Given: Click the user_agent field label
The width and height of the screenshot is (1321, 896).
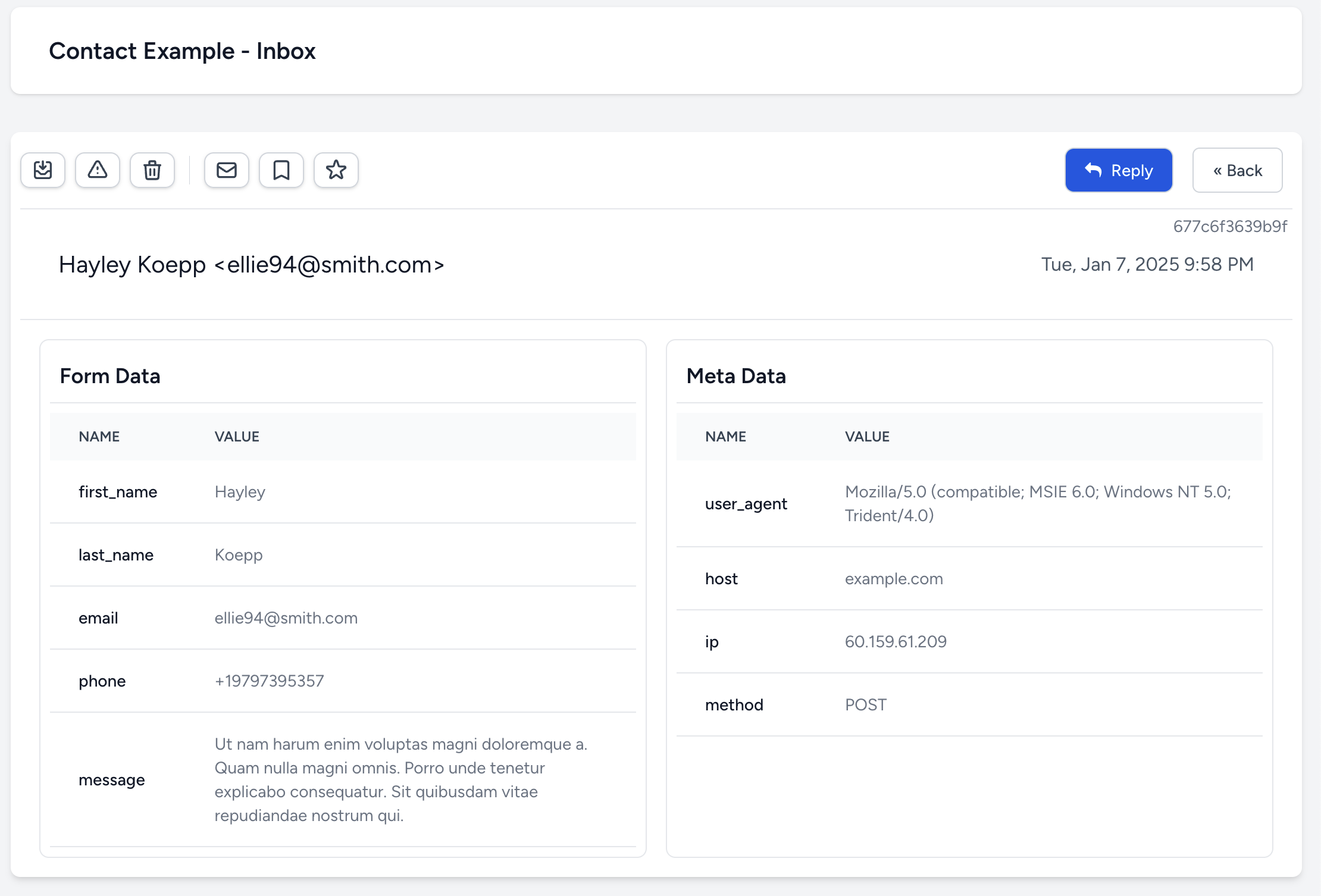Looking at the screenshot, I should (x=746, y=504).
